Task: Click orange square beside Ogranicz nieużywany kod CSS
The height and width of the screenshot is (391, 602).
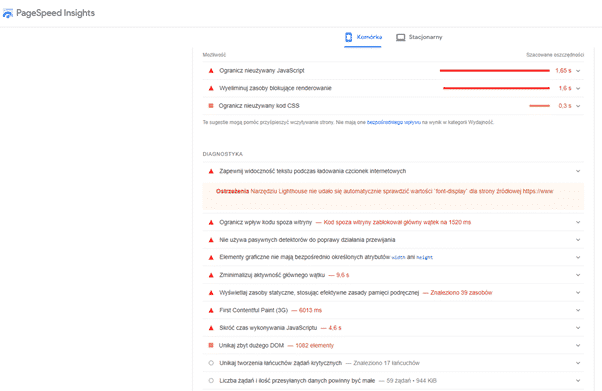Action: click(x=211, y=106)
